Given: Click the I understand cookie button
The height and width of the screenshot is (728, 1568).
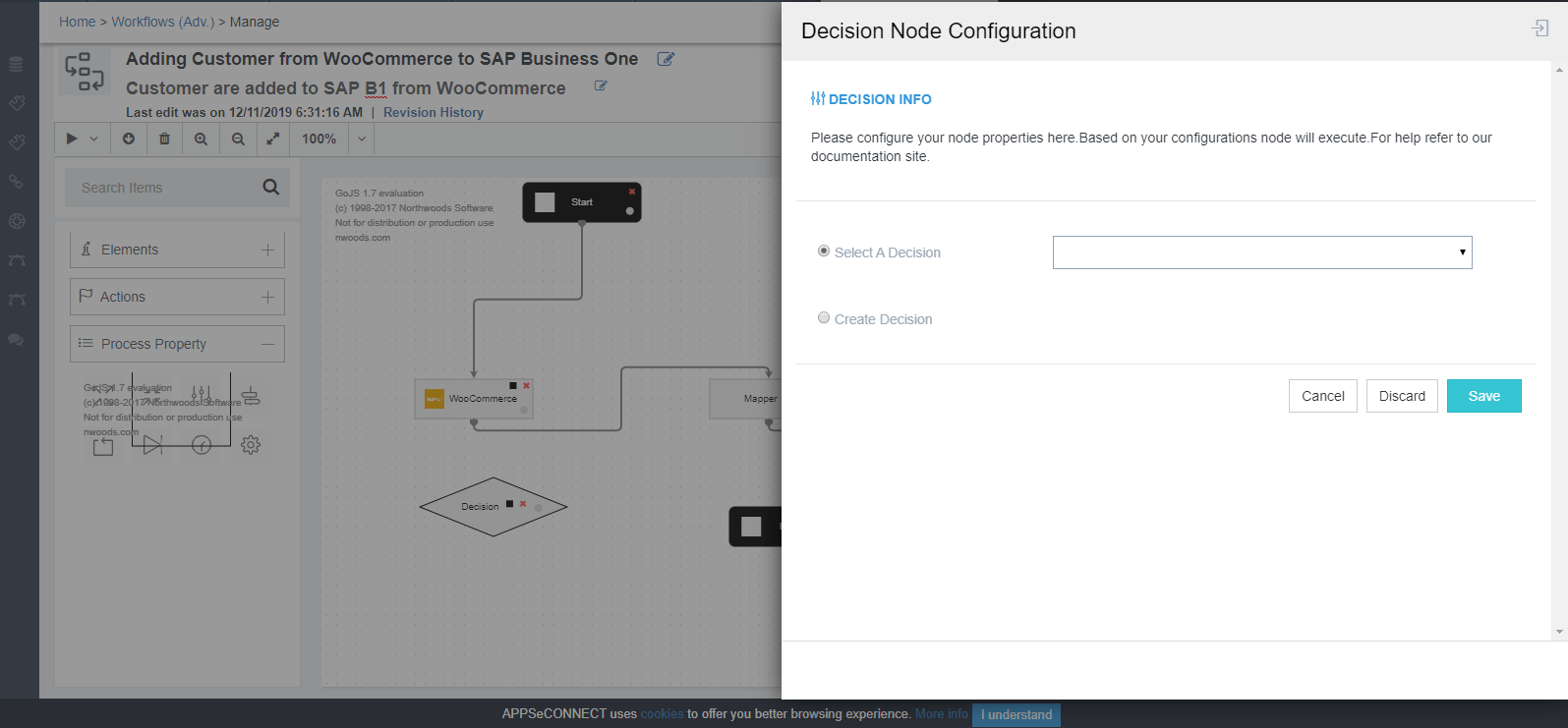Looking at the screenshot, I should [x=1016, y=714].
